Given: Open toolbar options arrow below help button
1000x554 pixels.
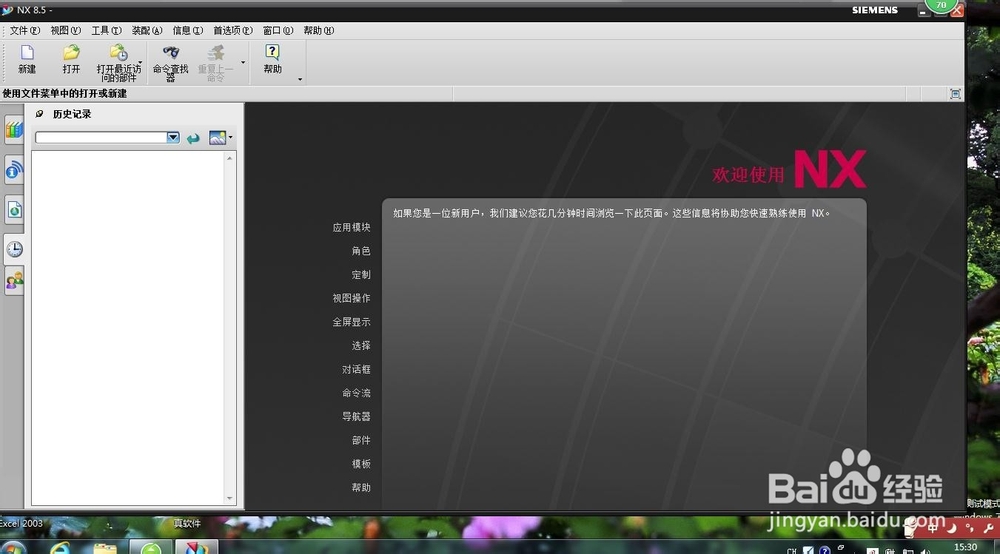Looking at the screenshot, I should pos(300,80).
